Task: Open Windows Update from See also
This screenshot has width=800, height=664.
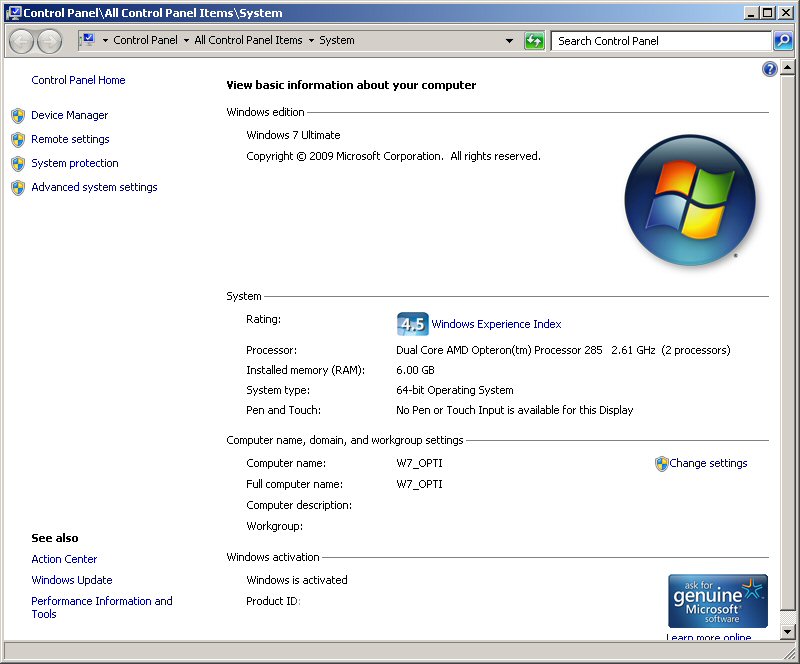Action: [72, 580]
